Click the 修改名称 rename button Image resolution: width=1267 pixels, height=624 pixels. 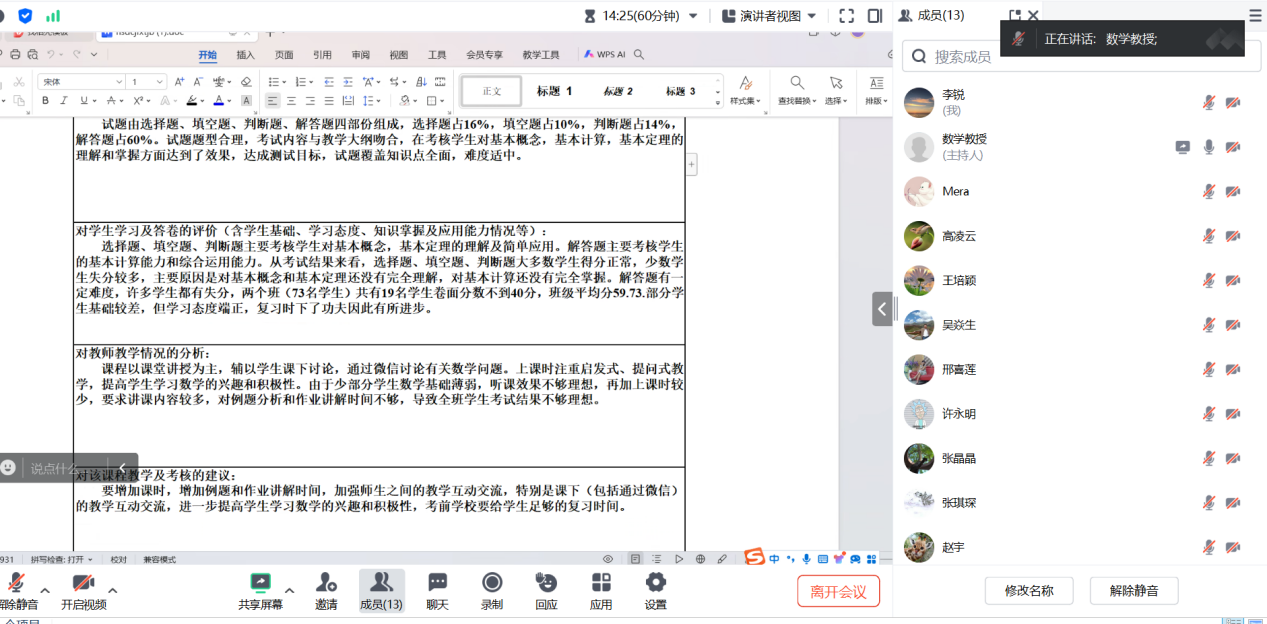[x=1029, y=591]
